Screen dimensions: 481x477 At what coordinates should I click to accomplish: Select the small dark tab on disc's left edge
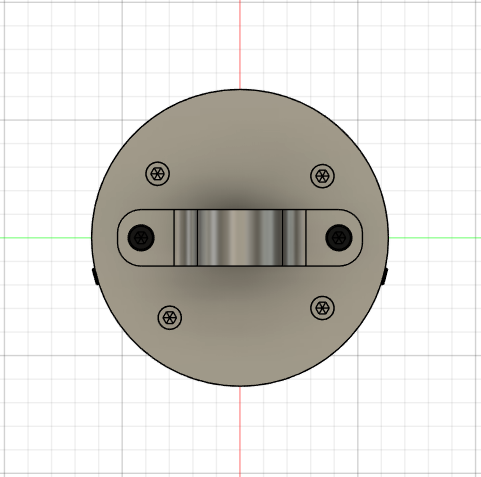coord(94,277)
